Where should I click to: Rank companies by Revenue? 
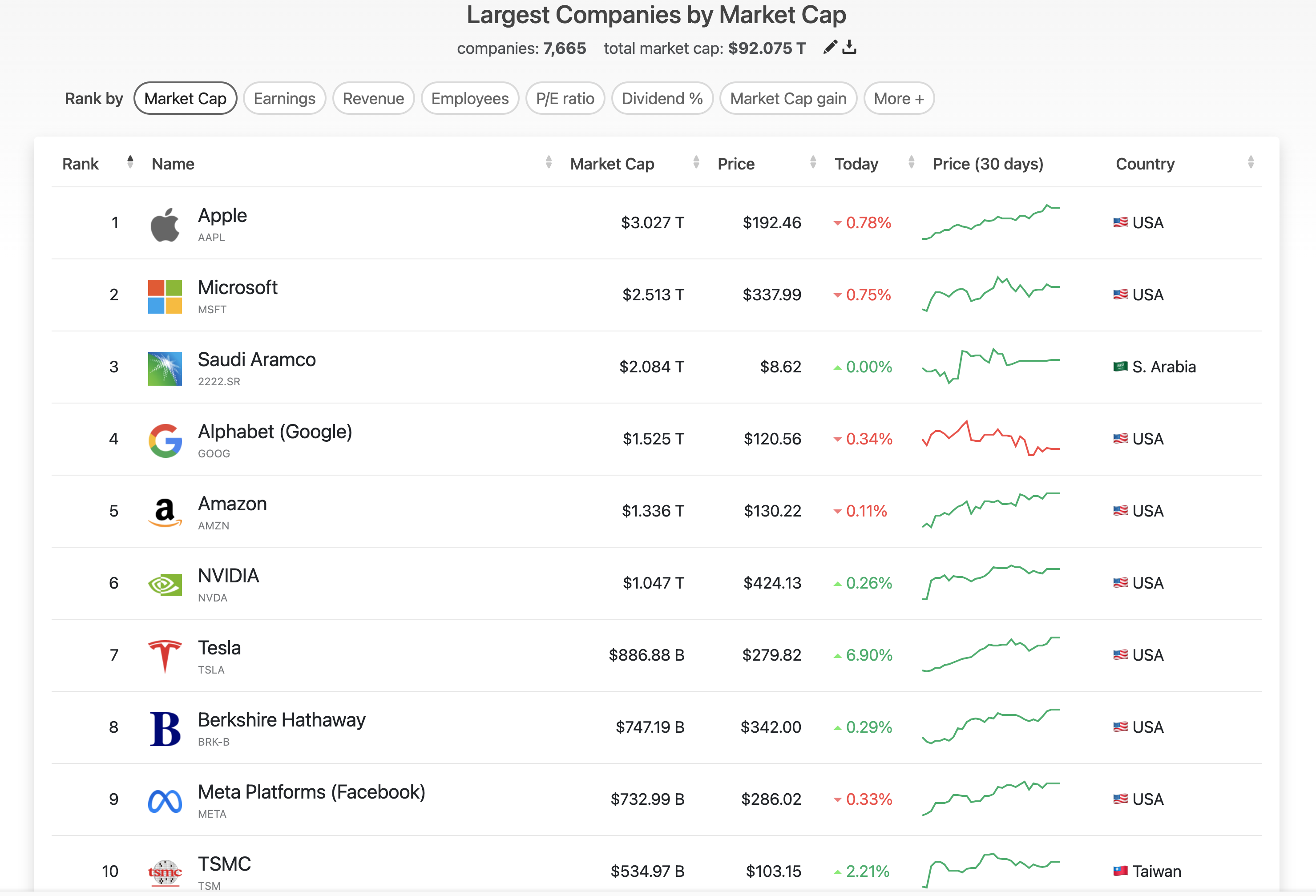tap(373, 99)
